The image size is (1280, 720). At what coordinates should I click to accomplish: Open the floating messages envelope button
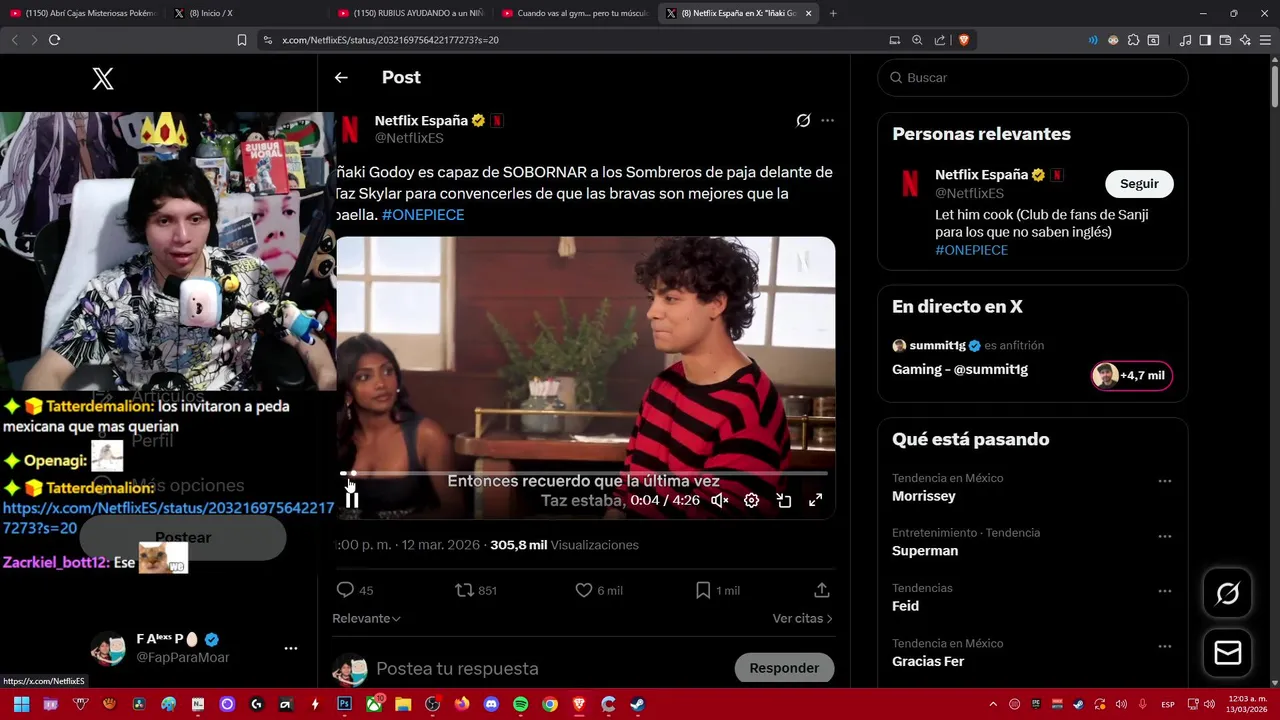(x=1228, y=653)
